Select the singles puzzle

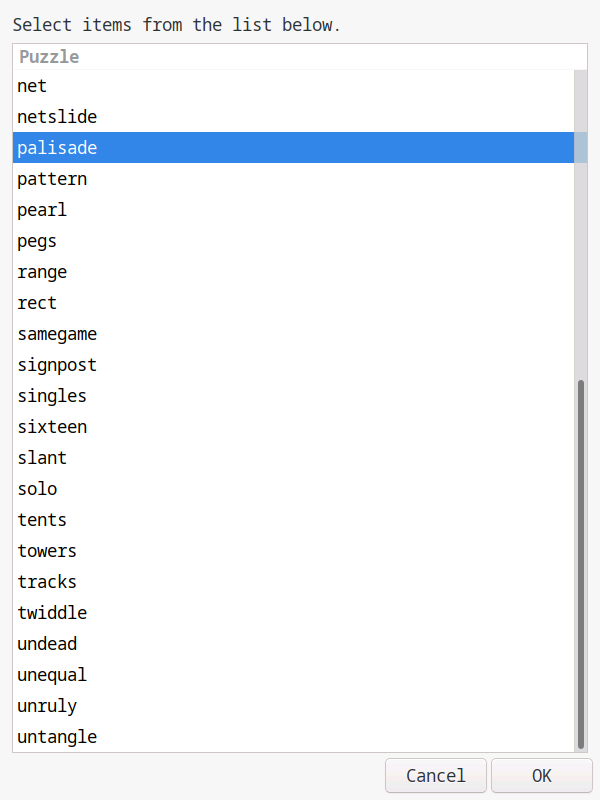tap(52, 396)
